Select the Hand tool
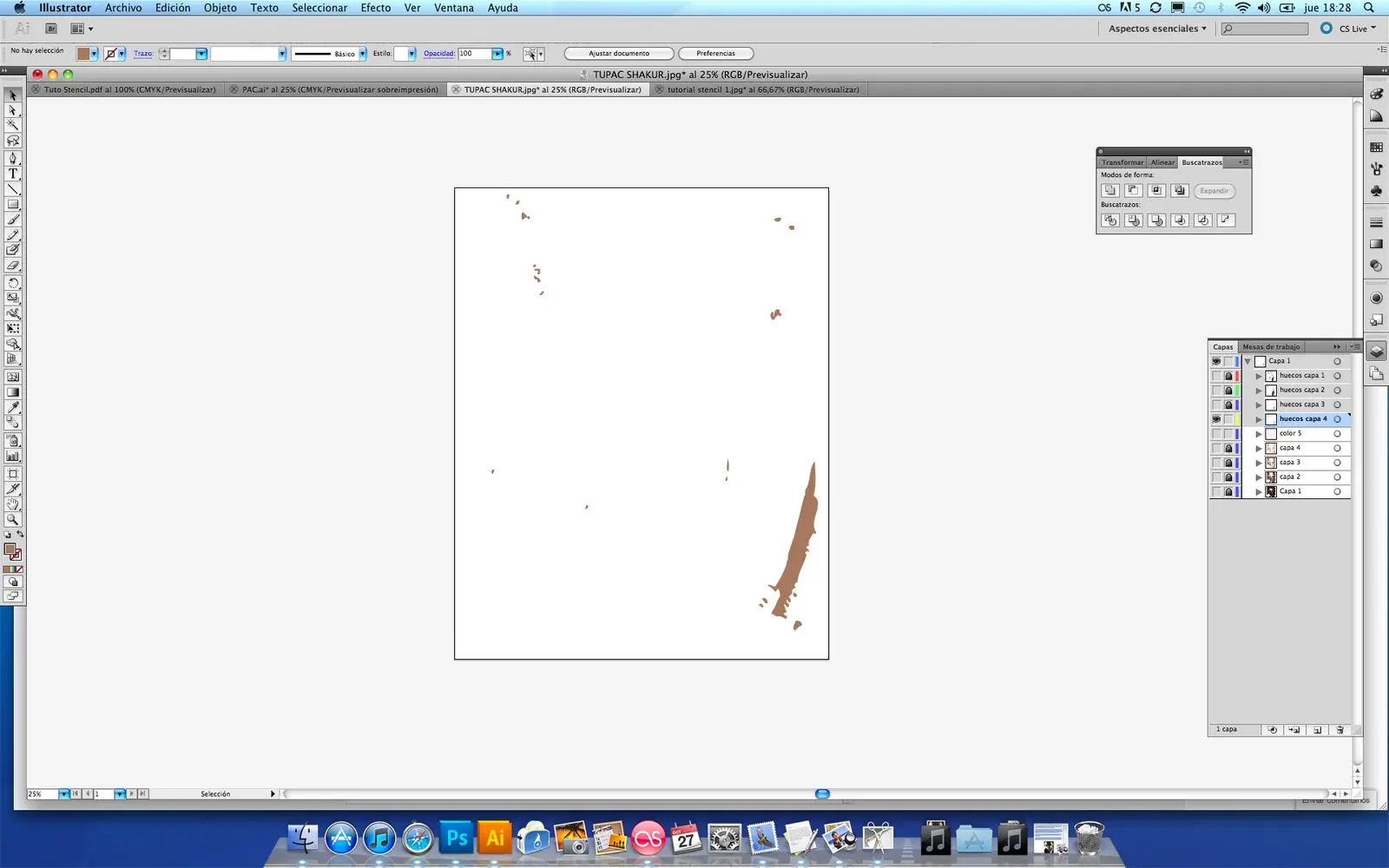This screenshot has height=868, width=1389. pos(13,504)
